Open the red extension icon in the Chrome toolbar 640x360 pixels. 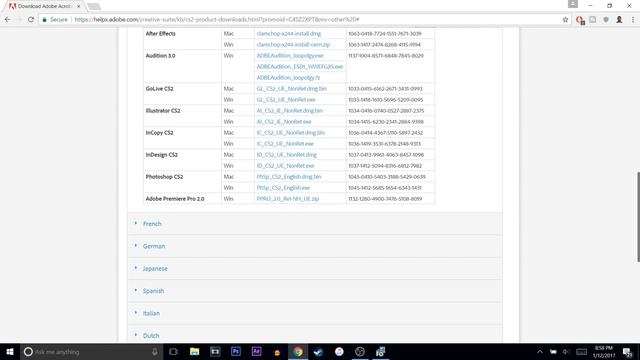point(580,20)
